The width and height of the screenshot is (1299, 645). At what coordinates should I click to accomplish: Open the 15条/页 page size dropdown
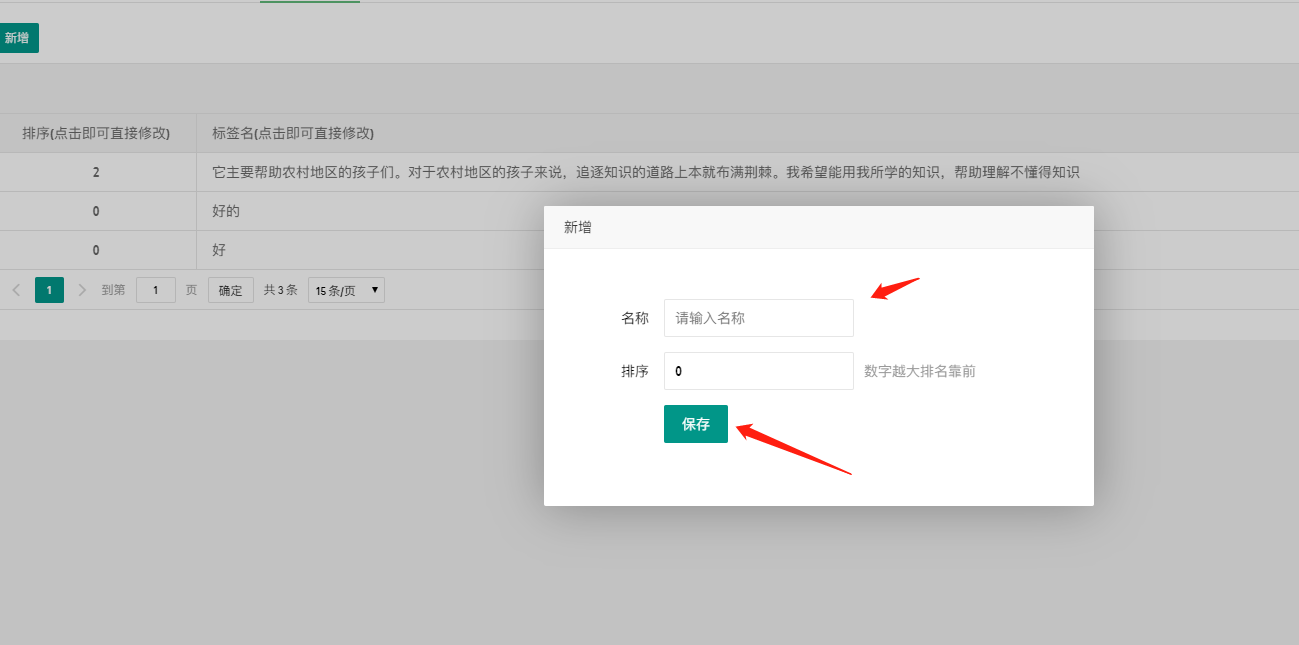click(x=346, y=290)
